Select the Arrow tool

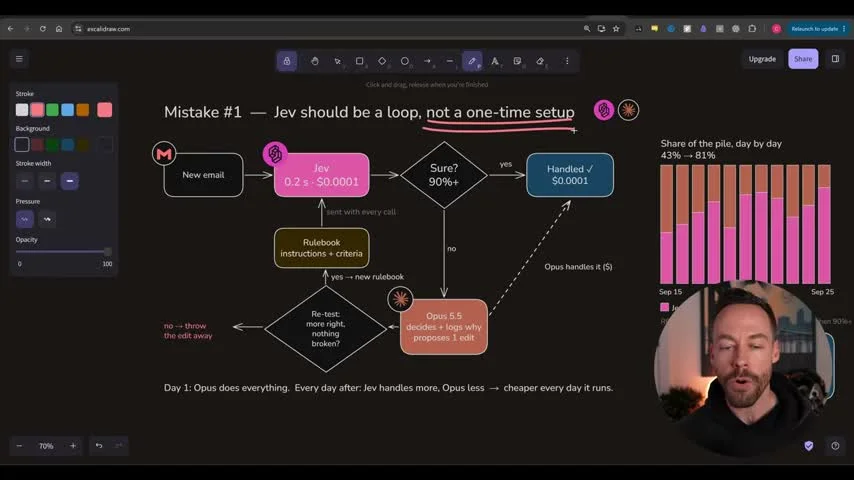click(x=428, y=61)
